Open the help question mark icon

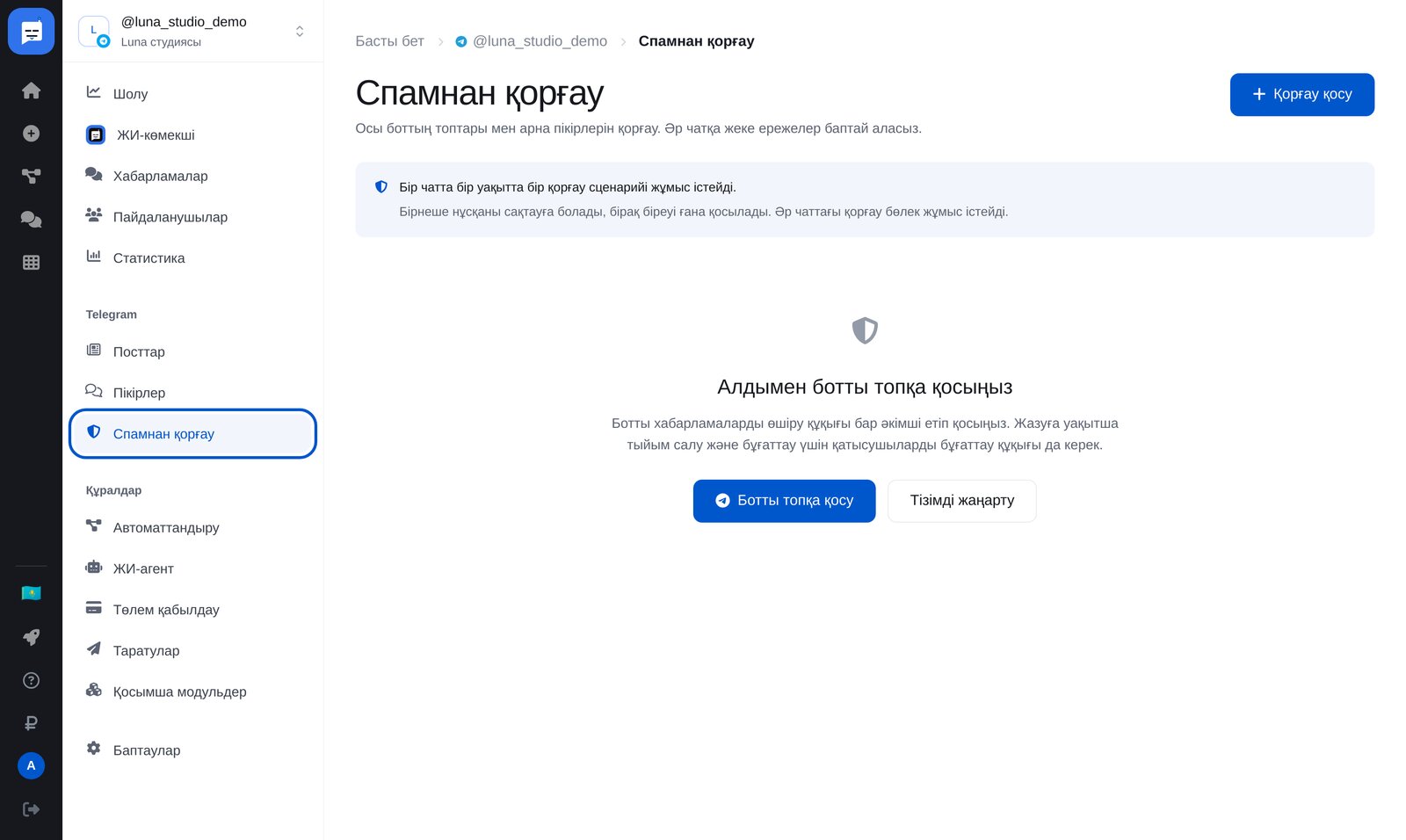click(31, 680)
